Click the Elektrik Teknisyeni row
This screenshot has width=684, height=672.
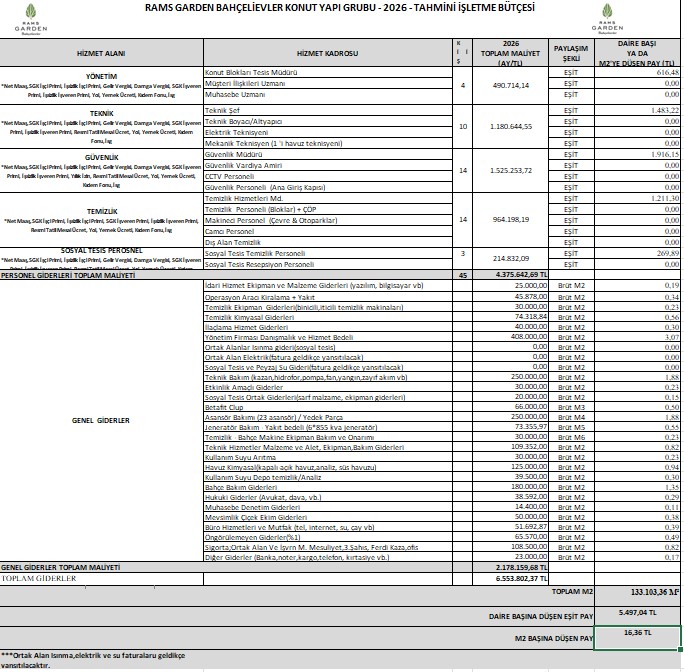(328, 132)
